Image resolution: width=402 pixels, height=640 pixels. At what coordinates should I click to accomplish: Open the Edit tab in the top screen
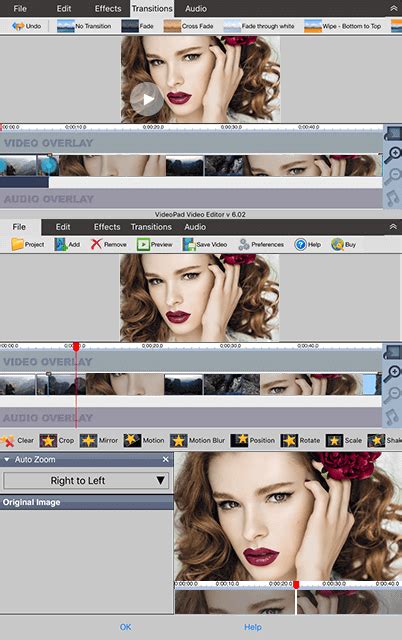point(64,9)
